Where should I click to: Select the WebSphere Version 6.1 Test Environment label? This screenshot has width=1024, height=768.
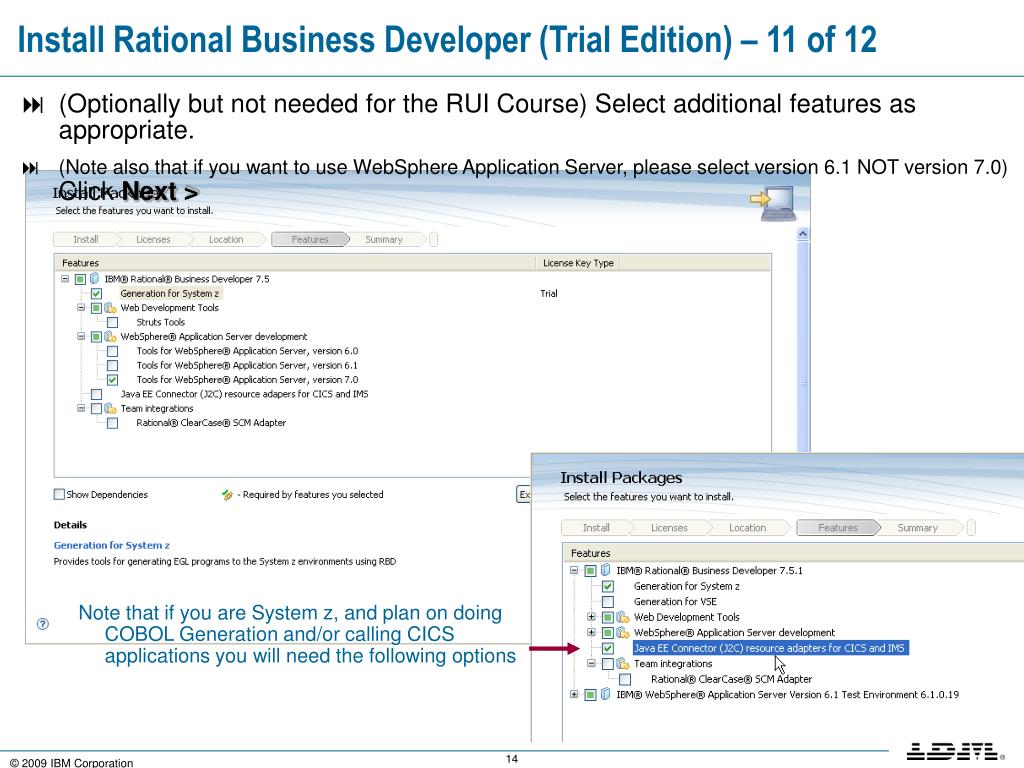tap(788, 694)
